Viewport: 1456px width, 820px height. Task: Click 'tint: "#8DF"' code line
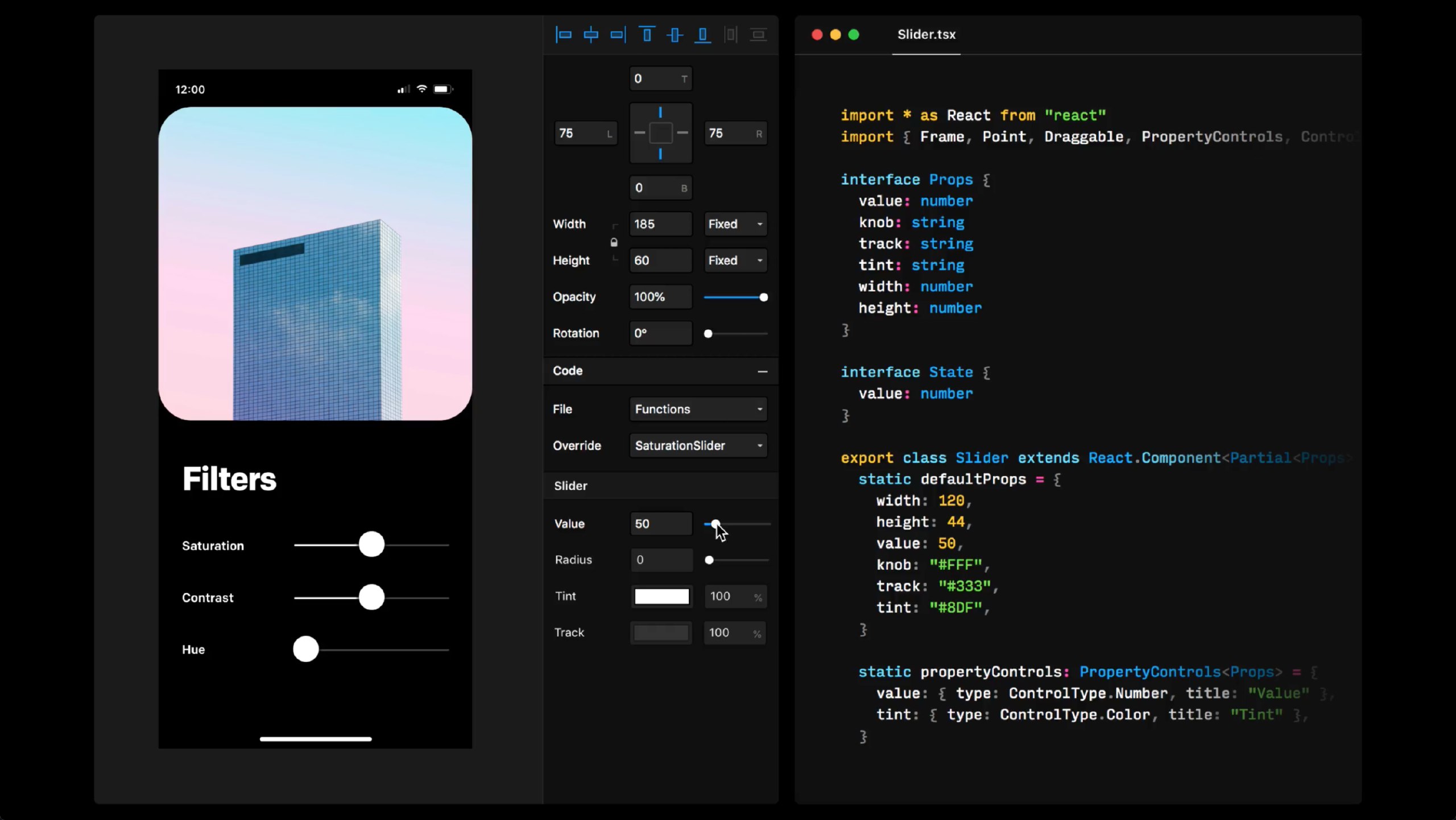tap(933, 608)
